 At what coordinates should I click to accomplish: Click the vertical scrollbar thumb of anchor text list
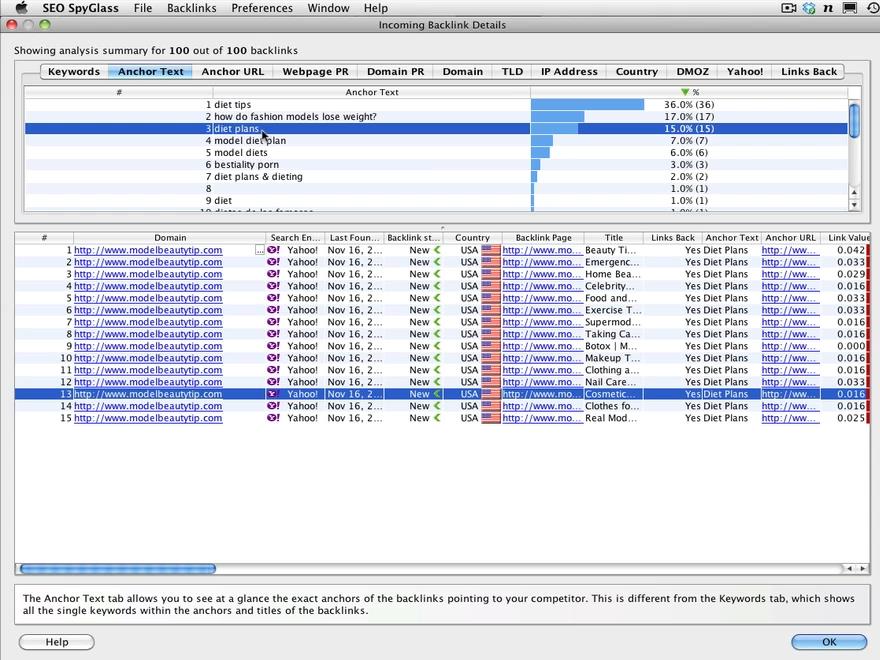854,120
